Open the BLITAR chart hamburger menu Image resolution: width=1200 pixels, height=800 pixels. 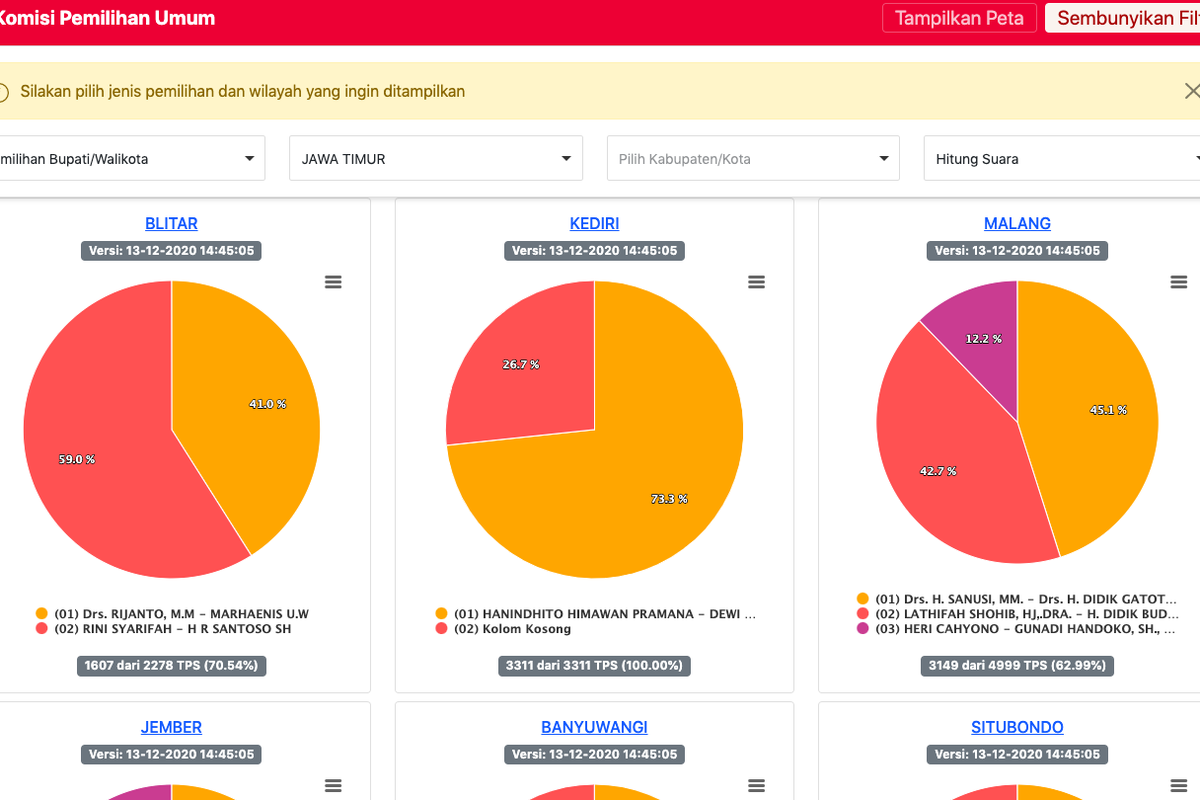click(333, 283)
